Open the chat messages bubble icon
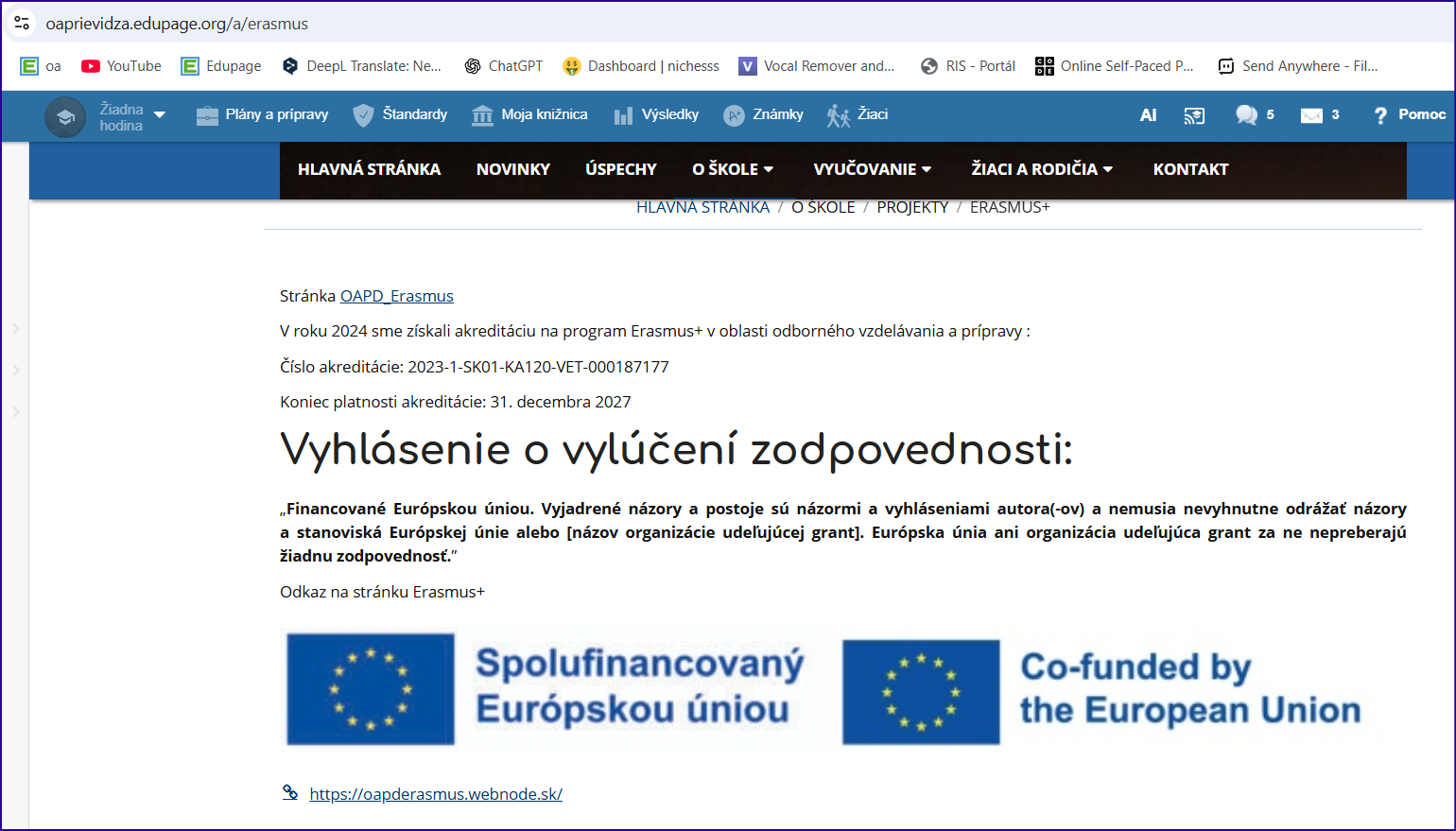This screenshot has width=1456, height=831. (x=1246, y=115)
